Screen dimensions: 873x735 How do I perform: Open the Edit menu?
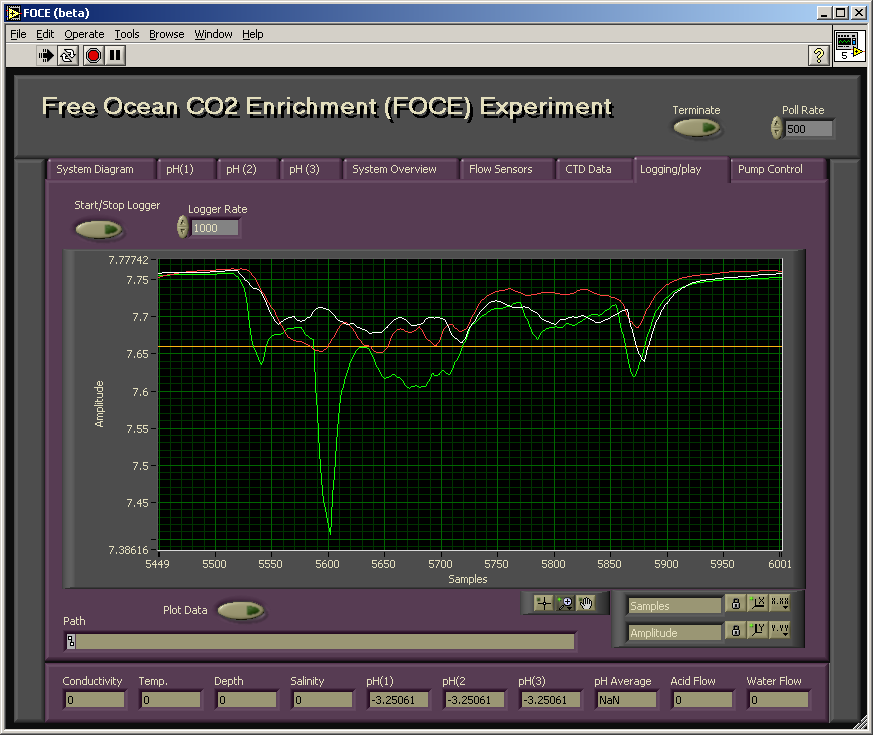[45, 35]
